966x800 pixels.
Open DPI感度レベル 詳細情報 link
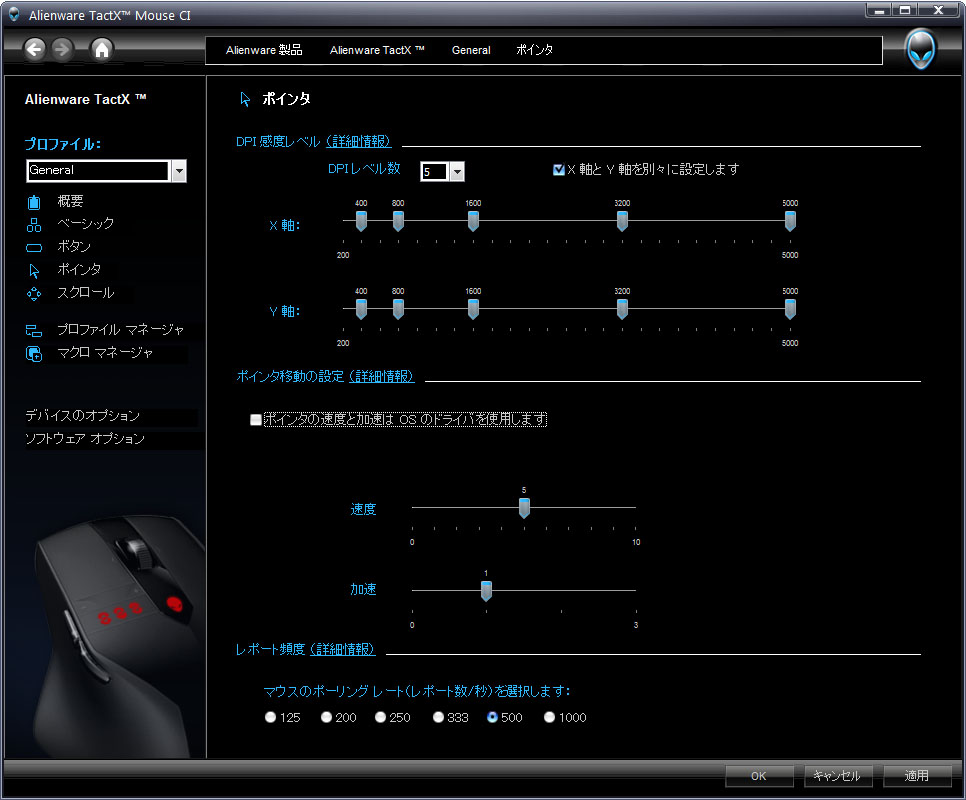(x=359, y=142)
